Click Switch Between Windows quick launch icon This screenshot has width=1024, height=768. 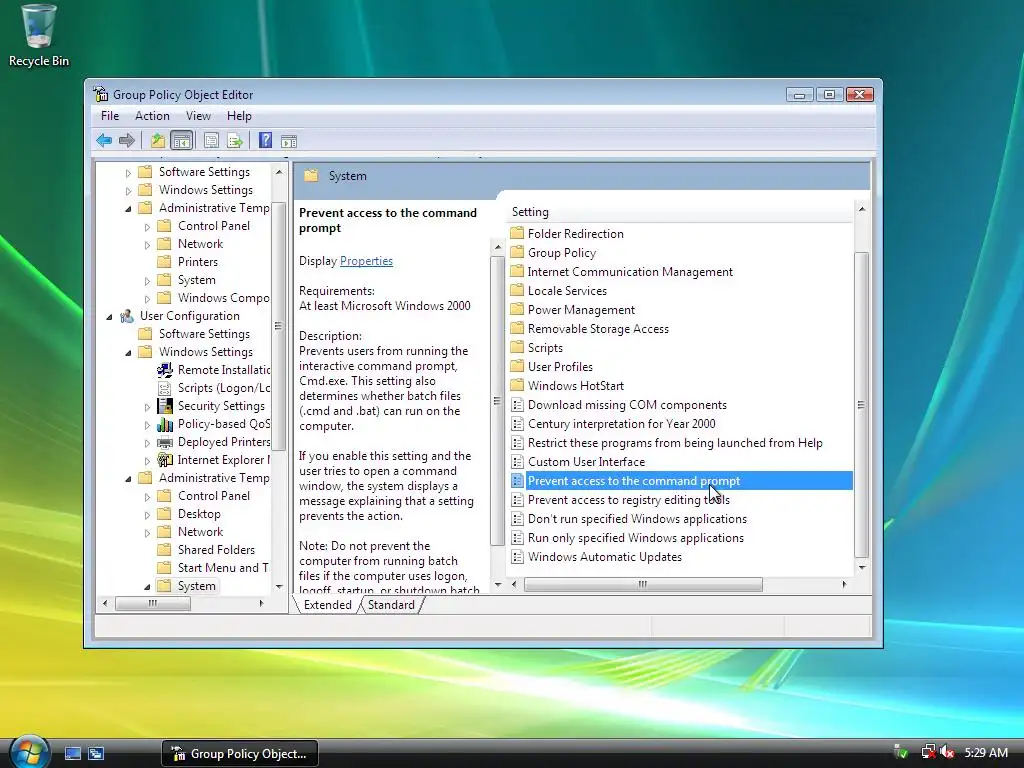tap(96, 754)
